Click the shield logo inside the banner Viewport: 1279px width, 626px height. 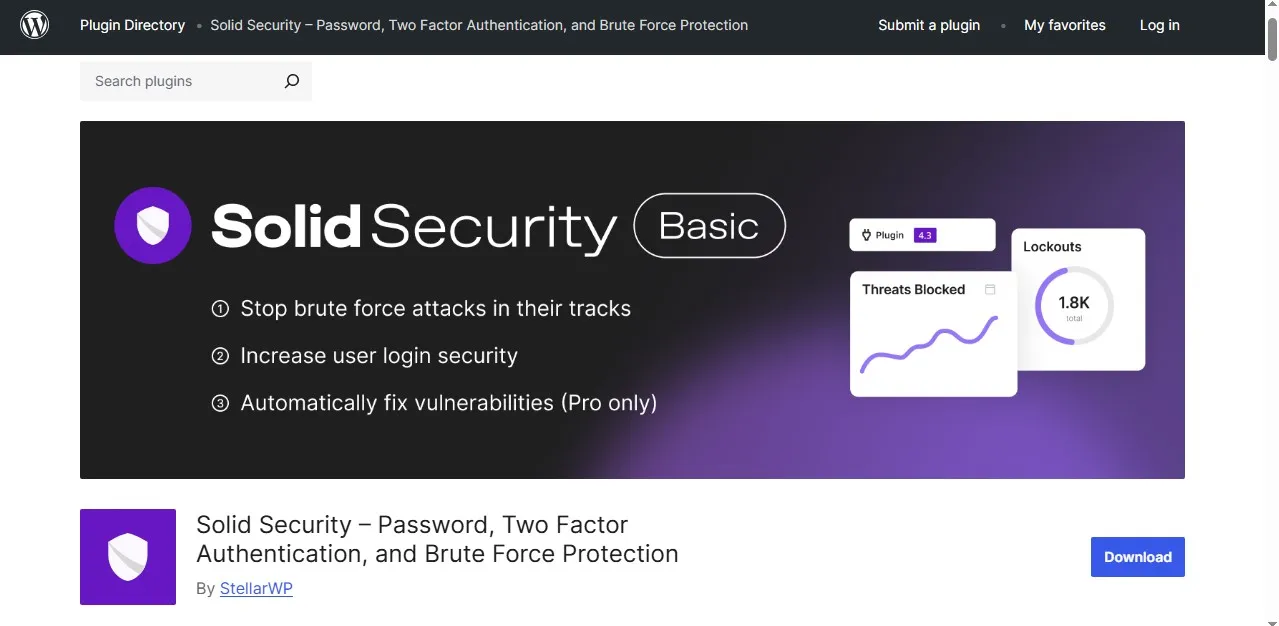(152, 226)
